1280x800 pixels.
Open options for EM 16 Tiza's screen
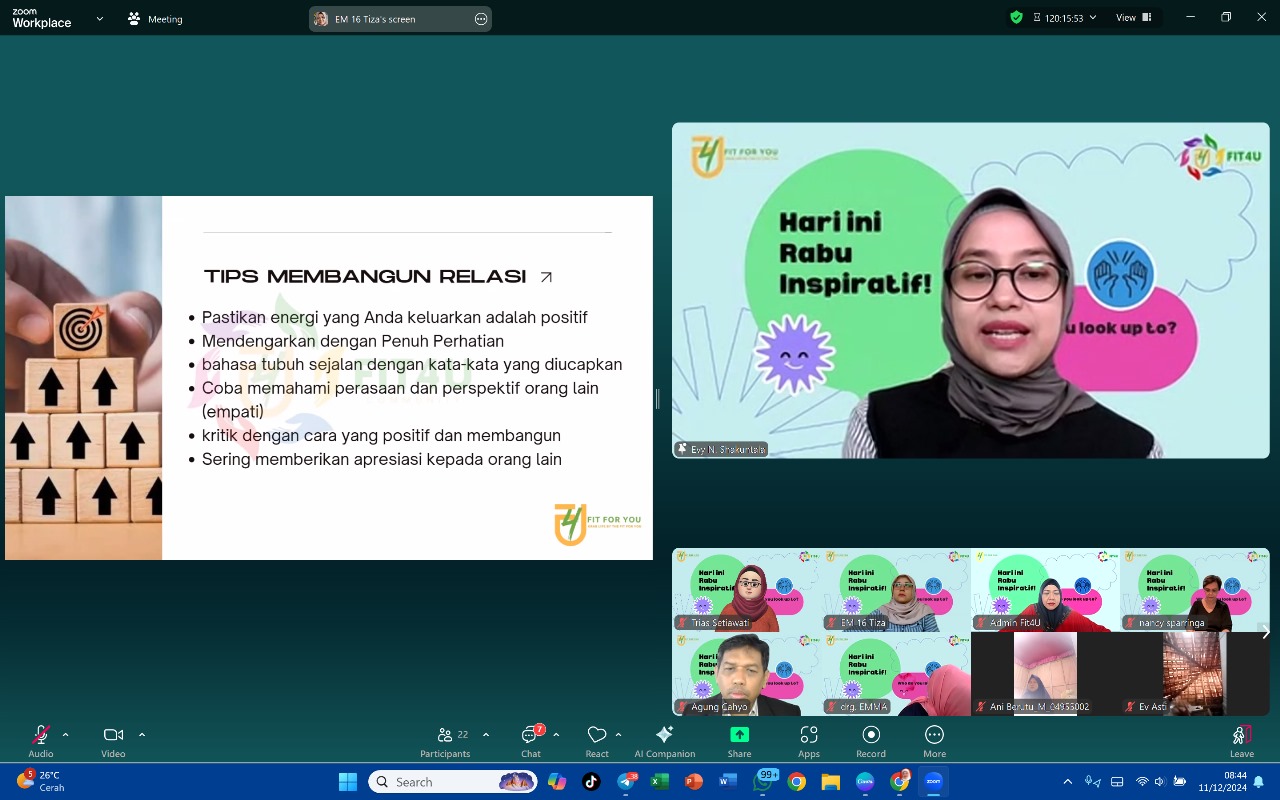481,19
